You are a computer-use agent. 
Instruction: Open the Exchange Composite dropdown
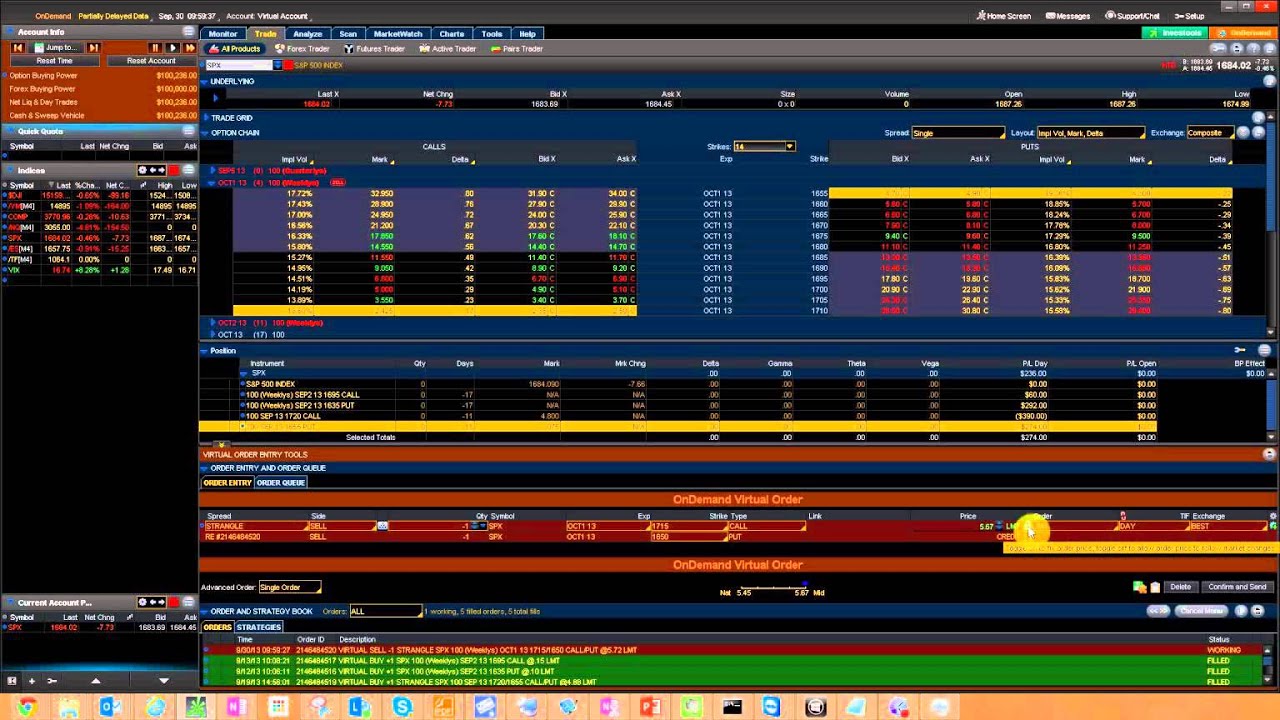click(x=1209, y=133)
